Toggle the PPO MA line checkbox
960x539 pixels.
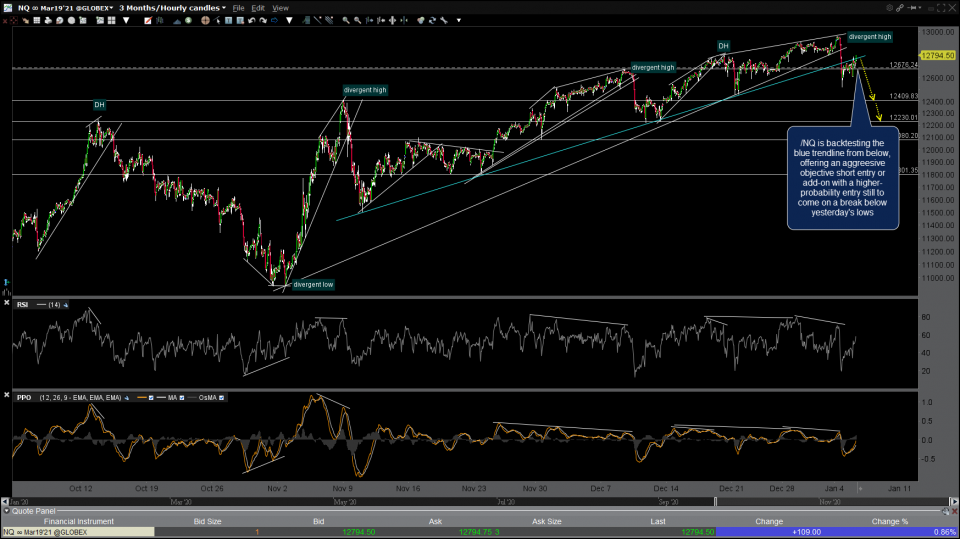pyautogui.click(x=182, y=398)
